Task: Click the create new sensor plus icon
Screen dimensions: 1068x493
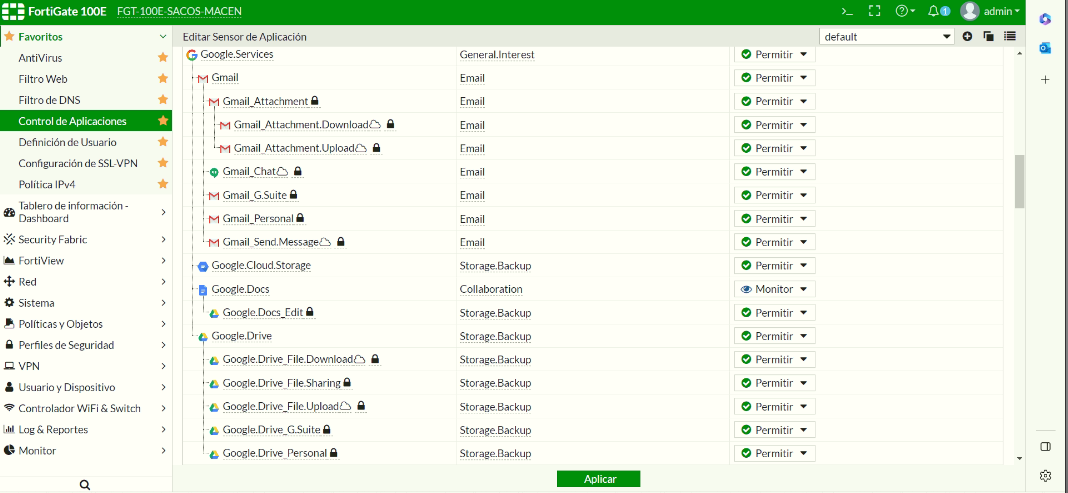Action: coord(967,37)
